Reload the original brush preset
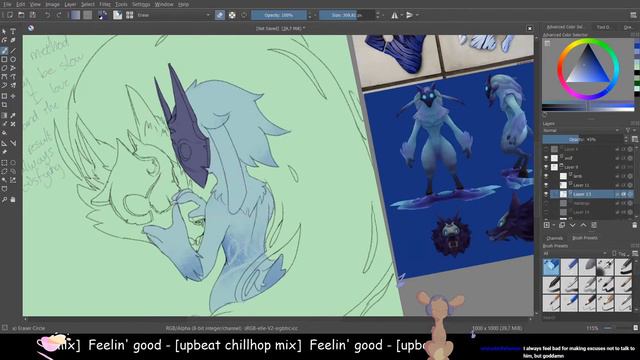Image resolution: width=640 pixels, height=360 pixels. [x=244, y=15]
